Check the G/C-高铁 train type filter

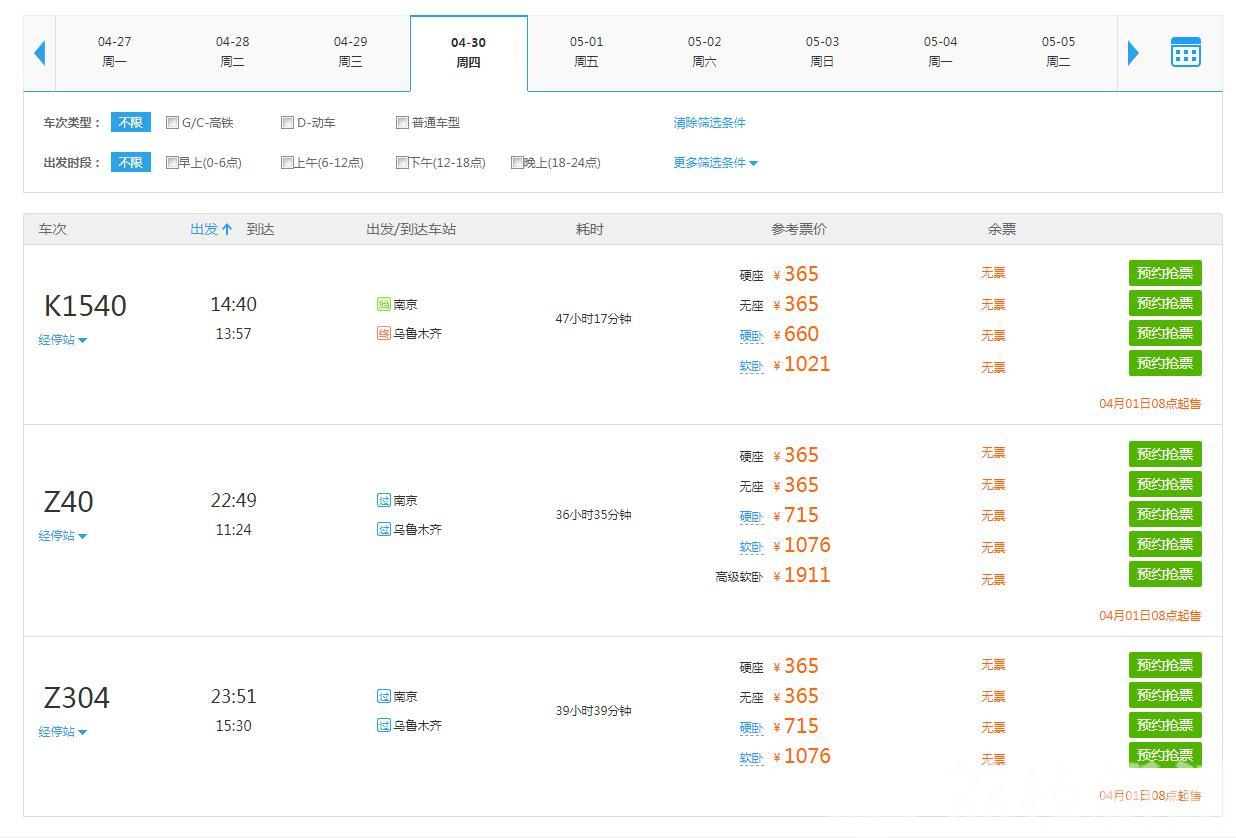[x=173, y=123]
